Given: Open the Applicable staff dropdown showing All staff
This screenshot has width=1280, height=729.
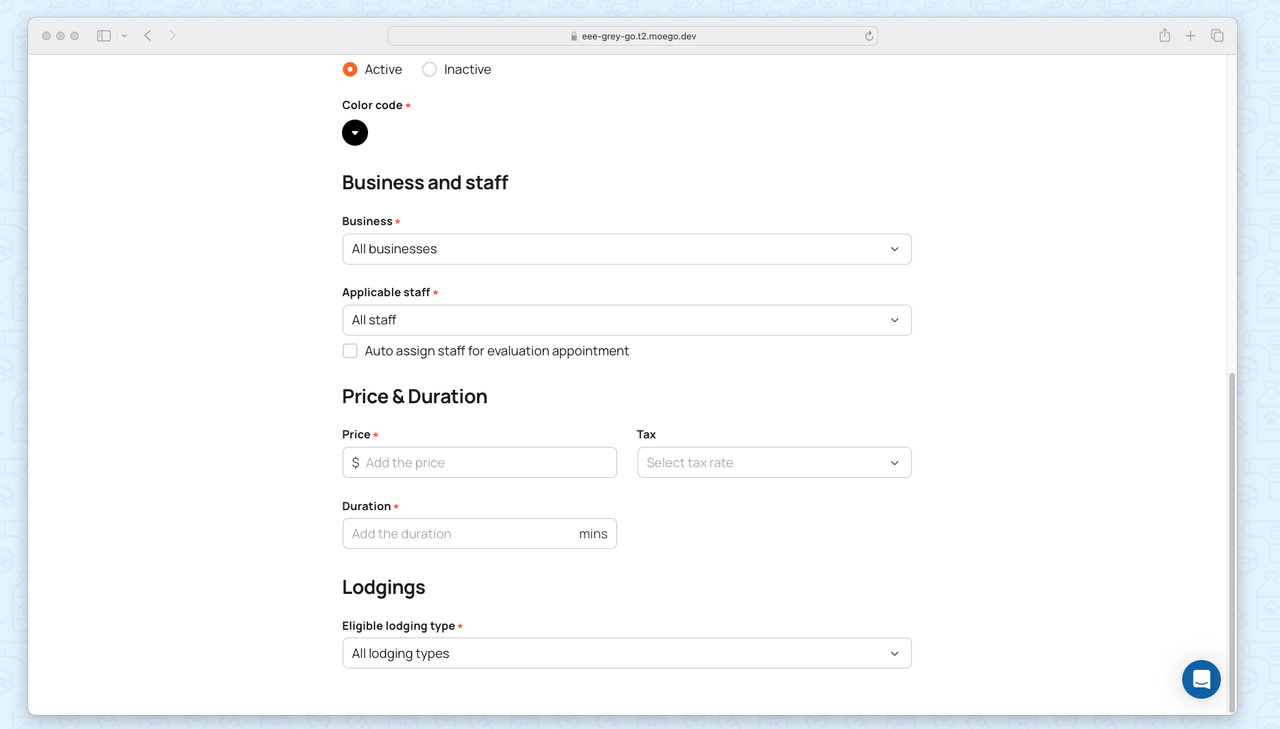Looking at the screenshot, I should coord(627,320).
